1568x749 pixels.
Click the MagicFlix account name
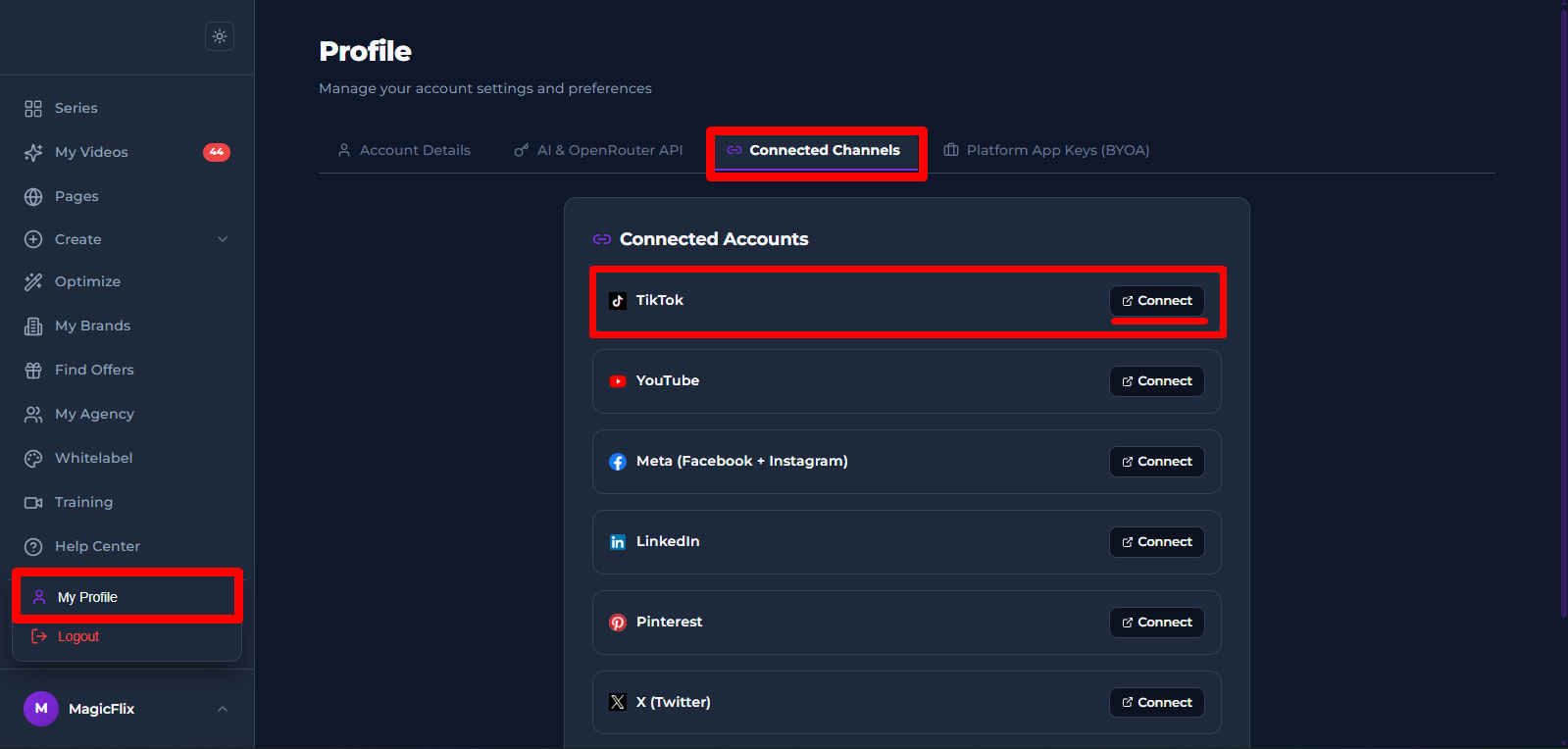(101, 709)
